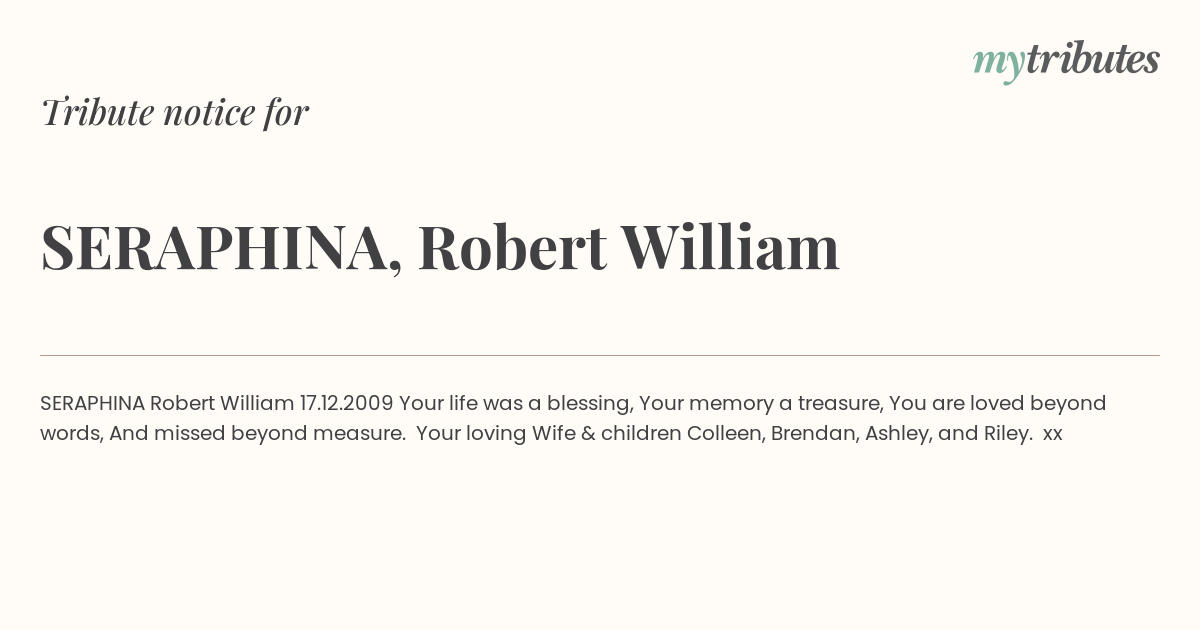The width and height of the screenshot is (1200, 630).
Task: Click the horizontal divider line
Action: [x=600, y=355]
